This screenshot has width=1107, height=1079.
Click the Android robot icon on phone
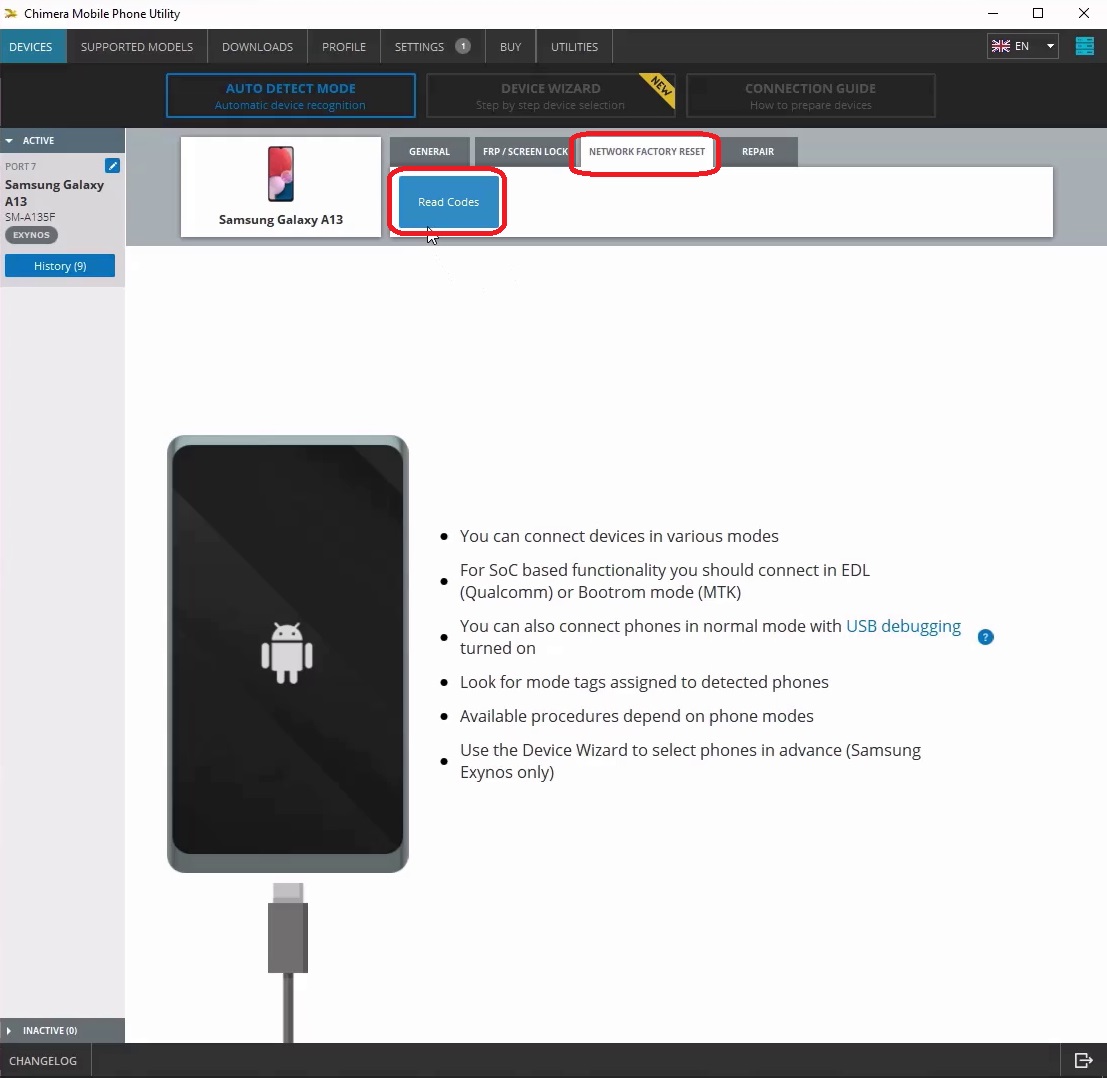point(287,653)
